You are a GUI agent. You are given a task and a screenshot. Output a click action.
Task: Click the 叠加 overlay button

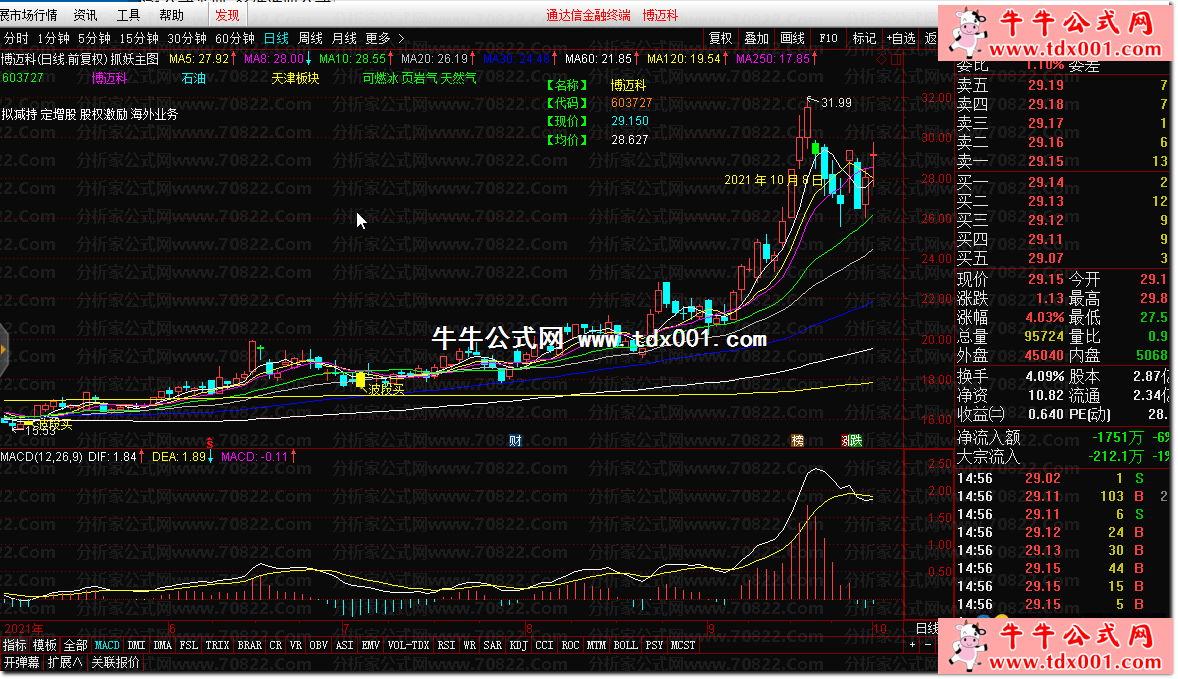[x=757, y=38]
